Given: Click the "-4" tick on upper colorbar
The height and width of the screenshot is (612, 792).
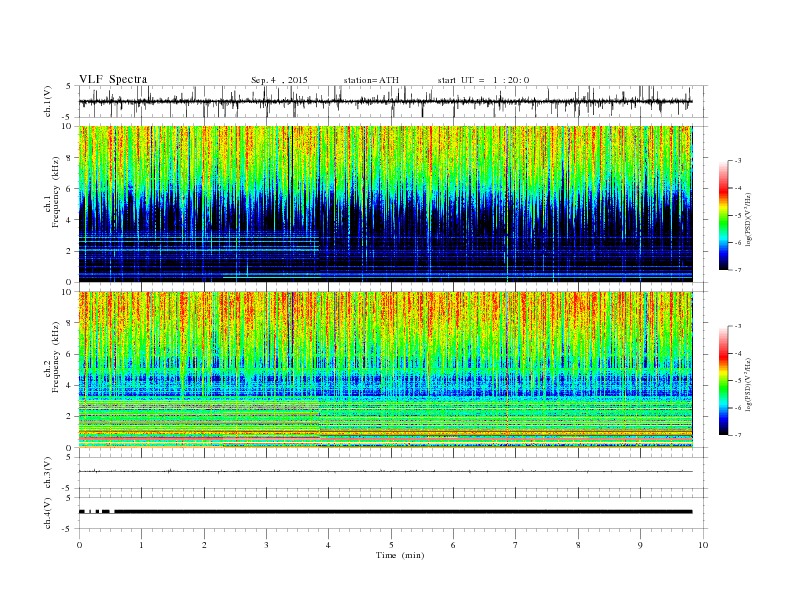Looking at the screenshot, I should point(738,188).
